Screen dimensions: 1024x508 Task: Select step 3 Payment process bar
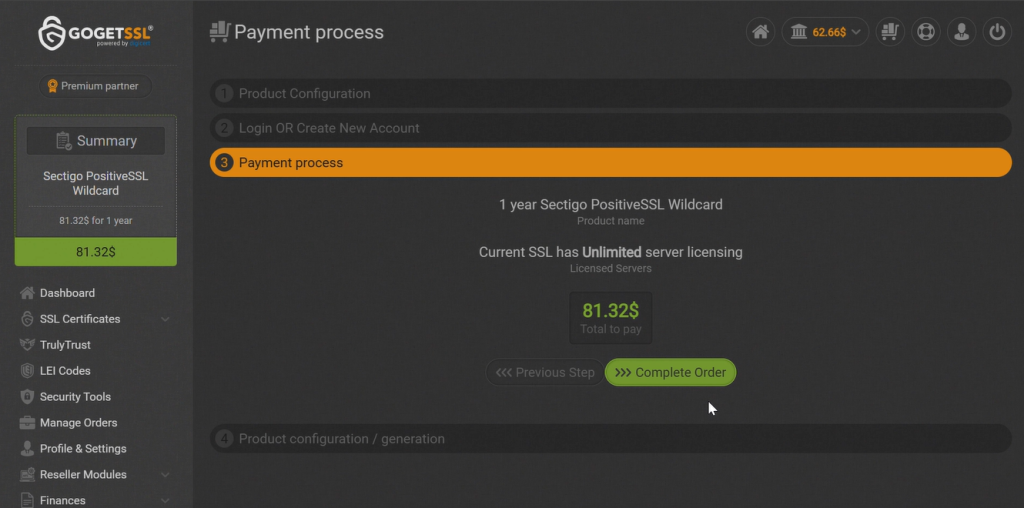point(611,163)
